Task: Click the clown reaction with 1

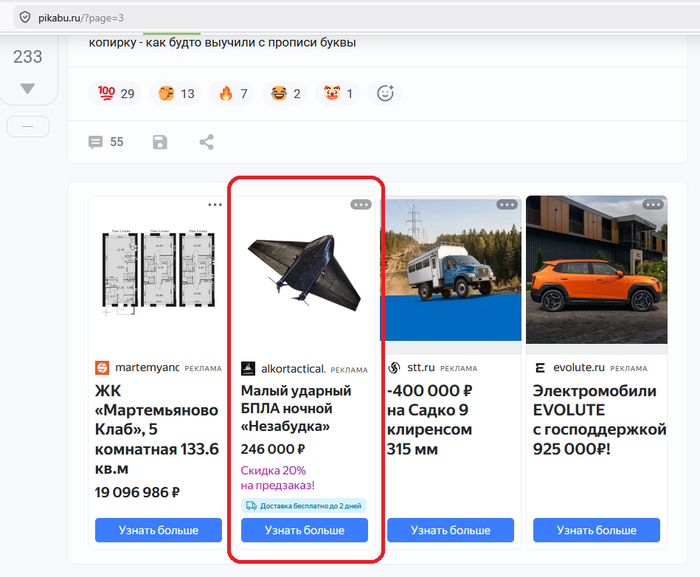Action: click(338, 93)
